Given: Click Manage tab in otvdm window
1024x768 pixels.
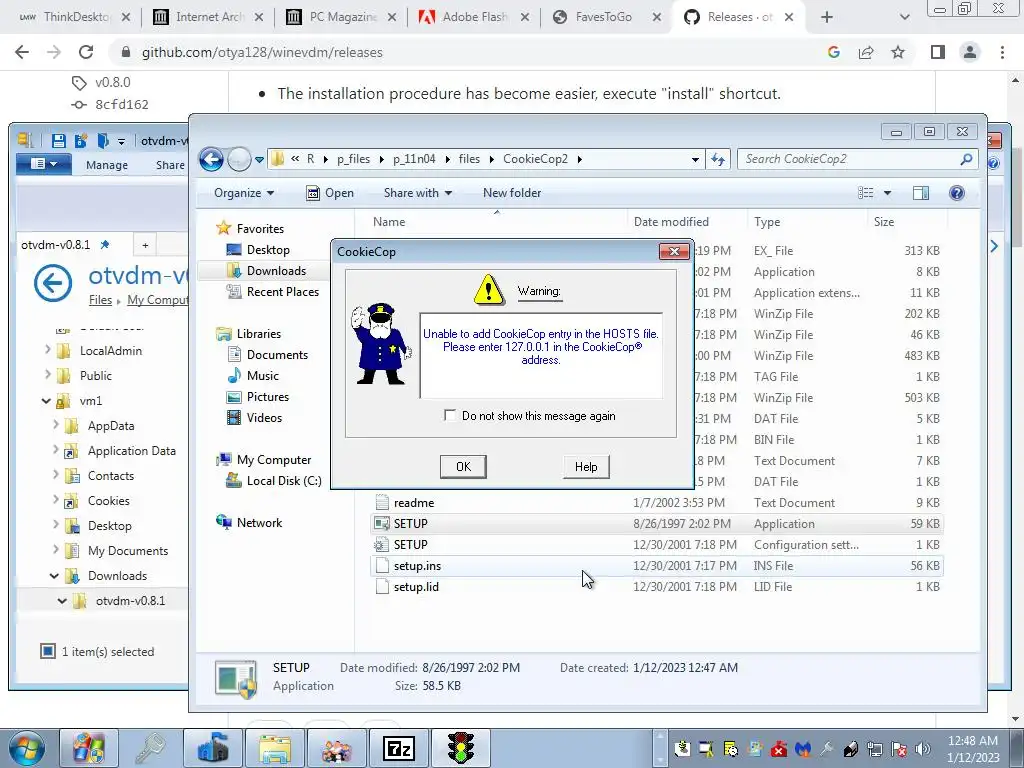Looking at the screenshot, I should (106, 165).
